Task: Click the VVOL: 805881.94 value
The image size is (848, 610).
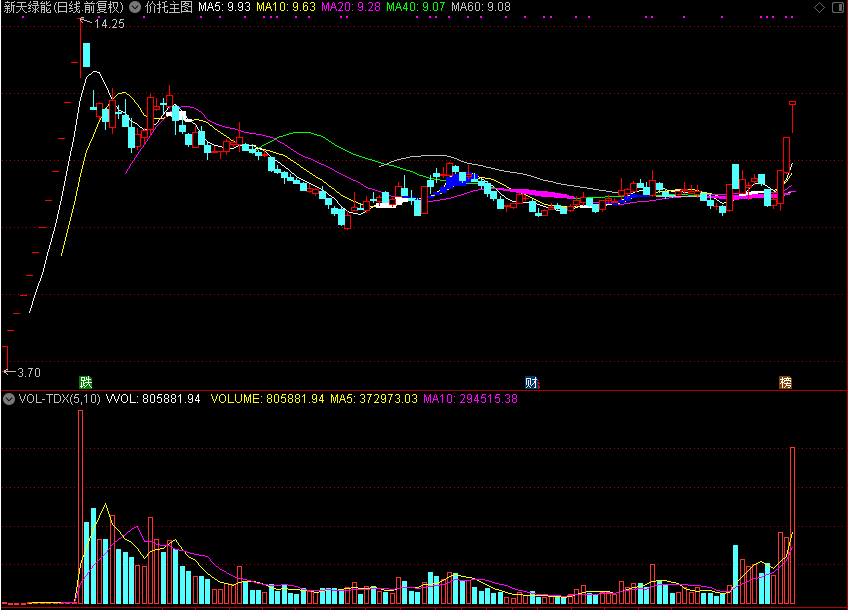Action: (153, 399)
